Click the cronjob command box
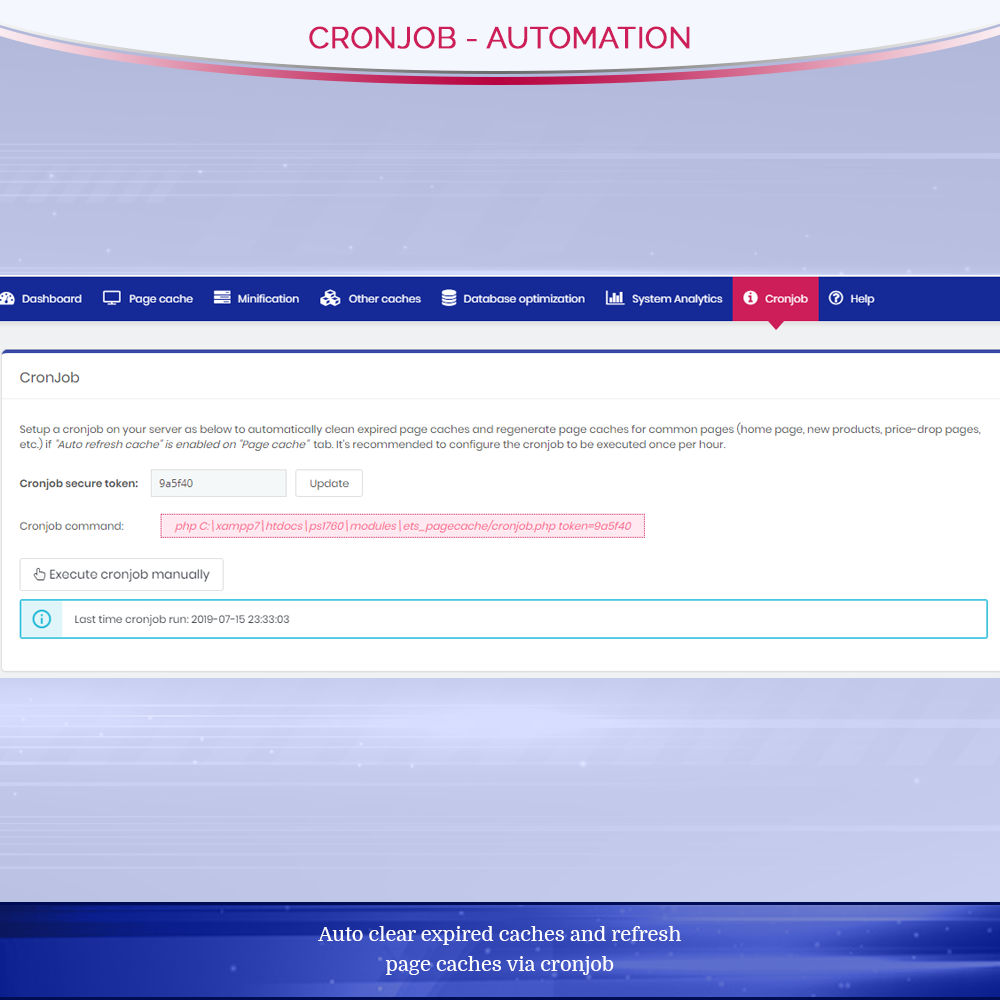This screenshot has height=1000, width=1000. [x=402, y=526]
